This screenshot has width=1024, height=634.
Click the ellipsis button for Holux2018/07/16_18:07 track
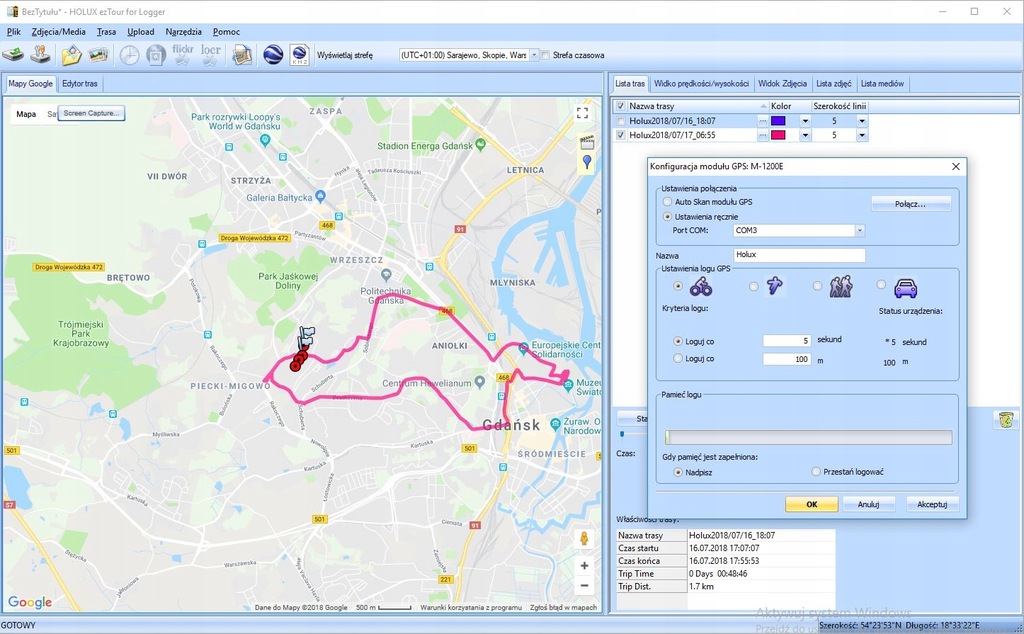(x=762, y=121)
